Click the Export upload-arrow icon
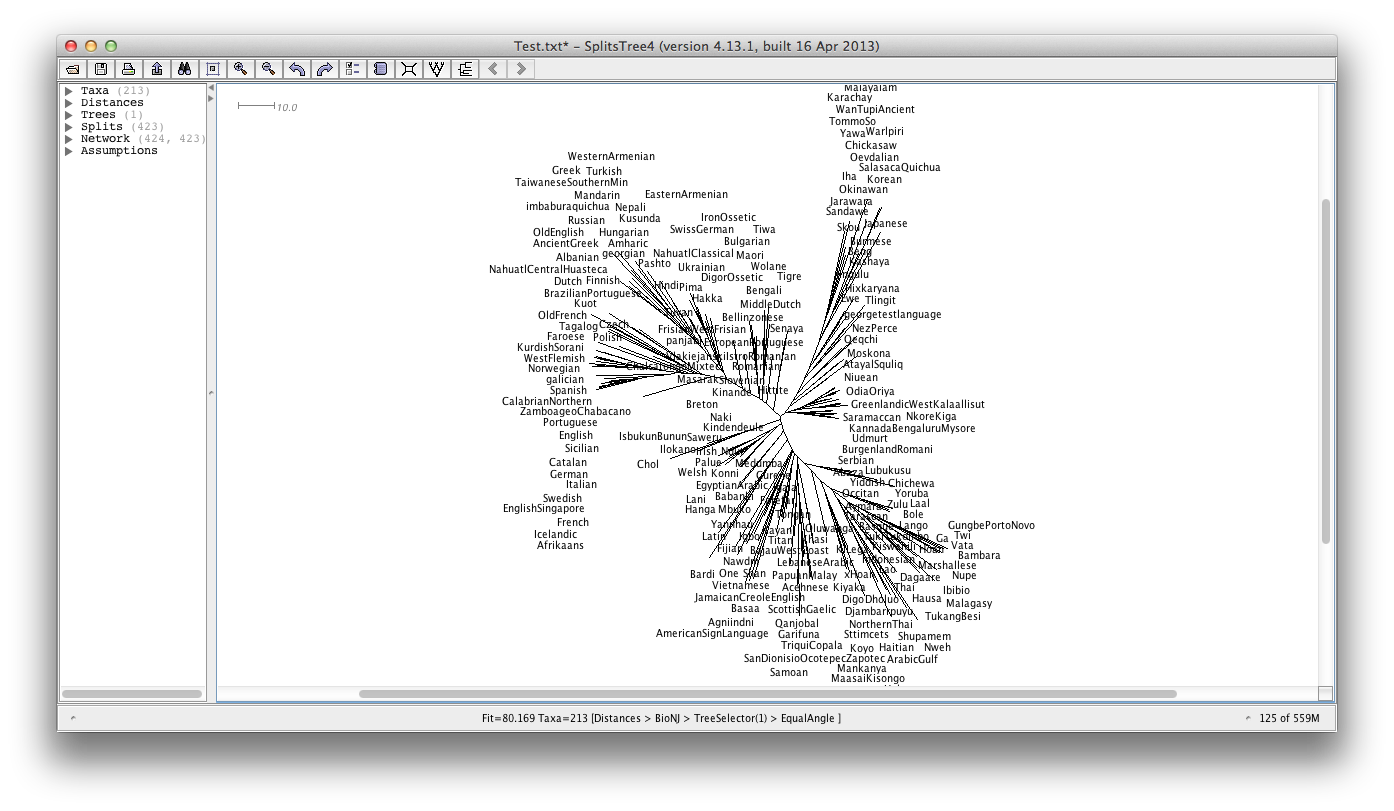The image size is (1394, 811). (157, 69)
